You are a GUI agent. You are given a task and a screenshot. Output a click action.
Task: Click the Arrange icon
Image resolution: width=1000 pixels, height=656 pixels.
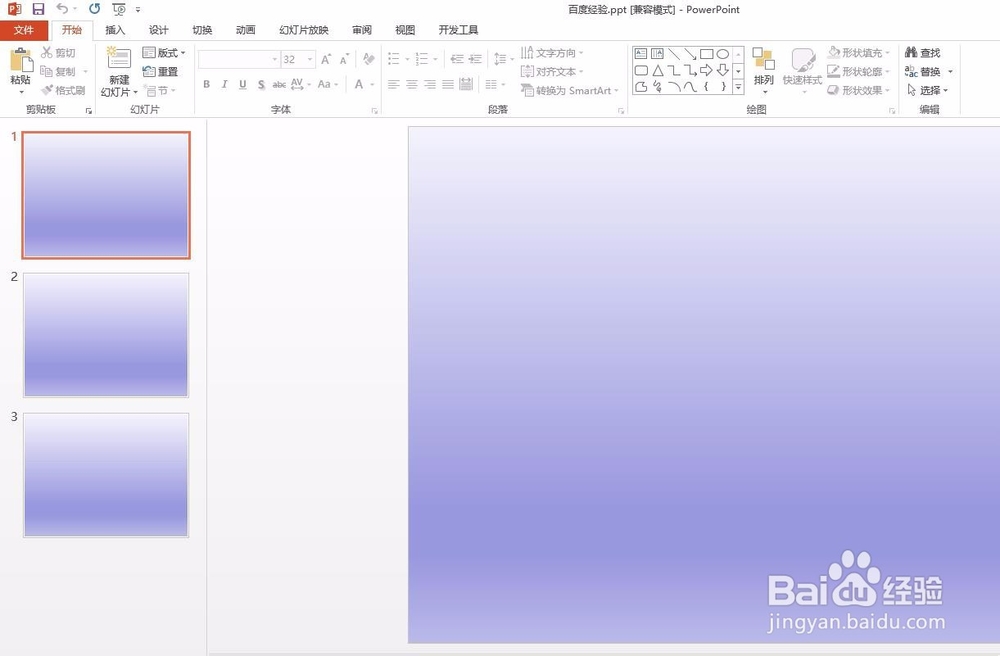click(763, 59)
